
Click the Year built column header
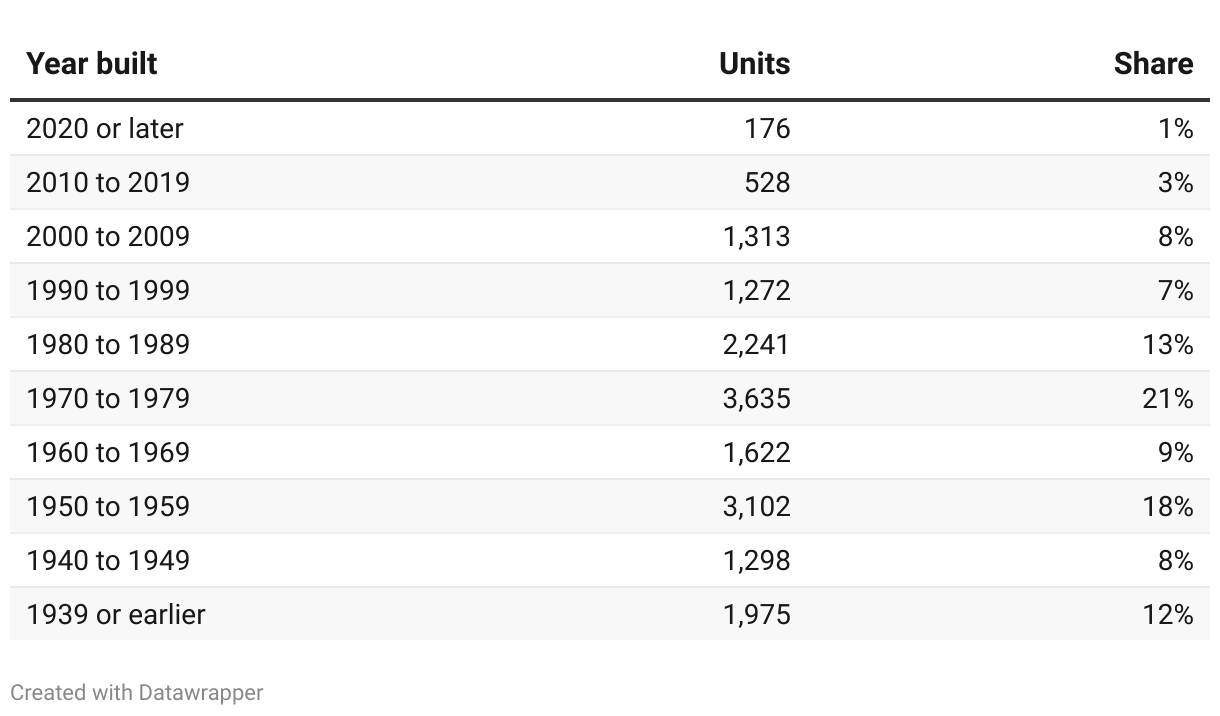(92, 64)
